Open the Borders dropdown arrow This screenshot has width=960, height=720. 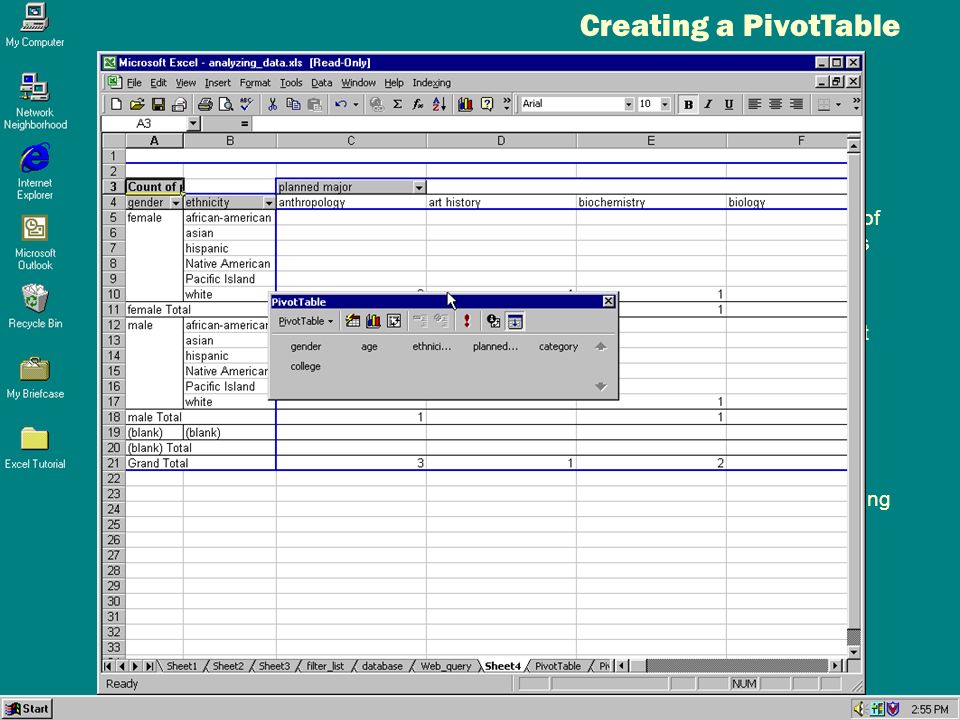[838, 105]
